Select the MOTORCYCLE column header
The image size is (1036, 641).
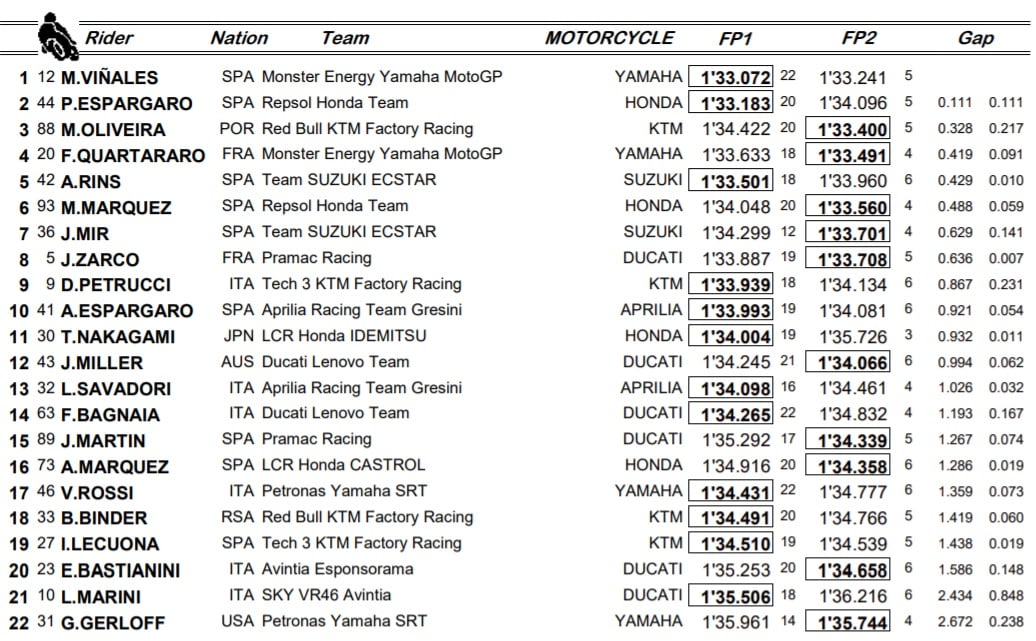(609, 38)
